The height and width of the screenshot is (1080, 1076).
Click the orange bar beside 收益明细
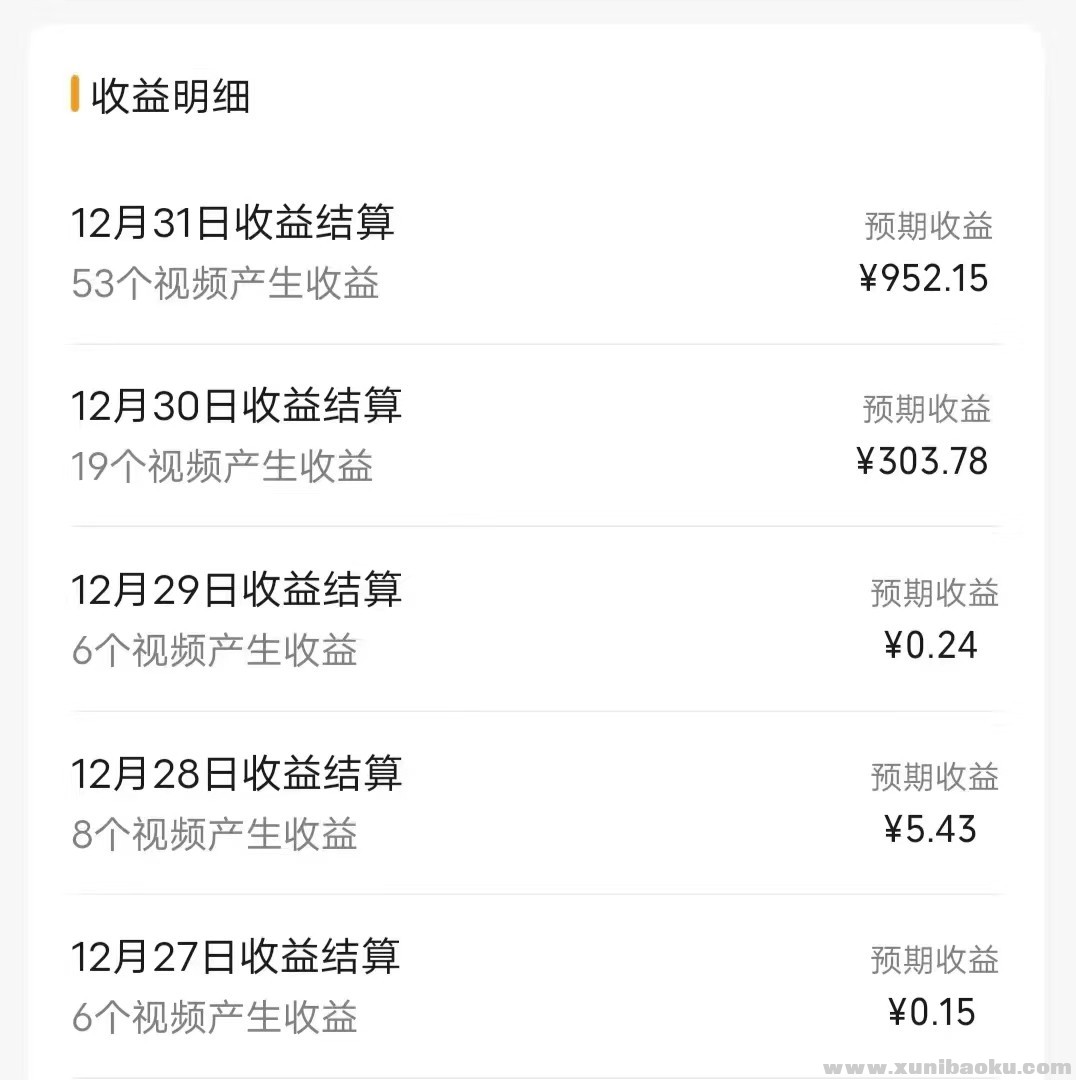pos(75,94)
